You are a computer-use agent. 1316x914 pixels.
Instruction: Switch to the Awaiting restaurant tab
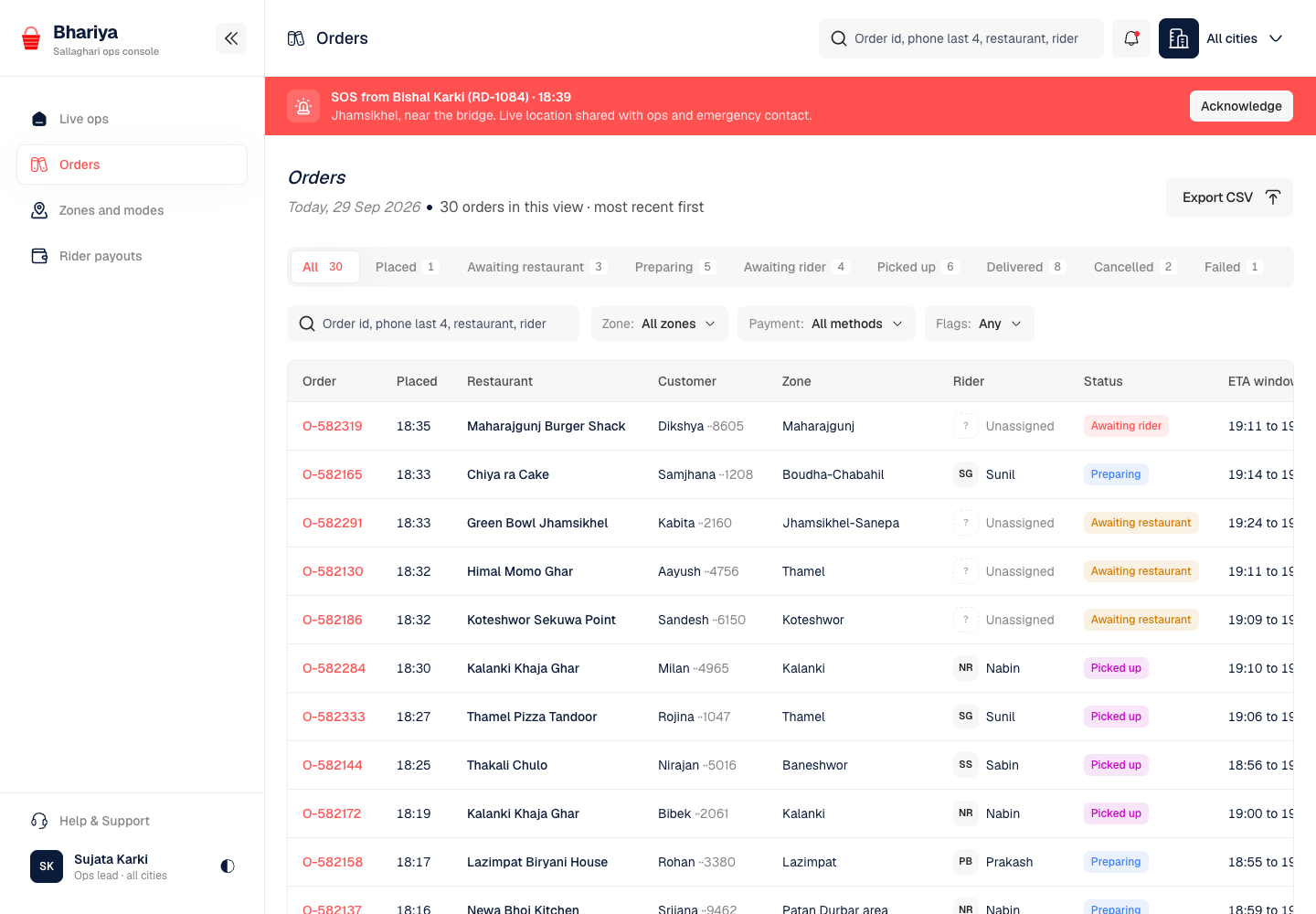point(536,267)
